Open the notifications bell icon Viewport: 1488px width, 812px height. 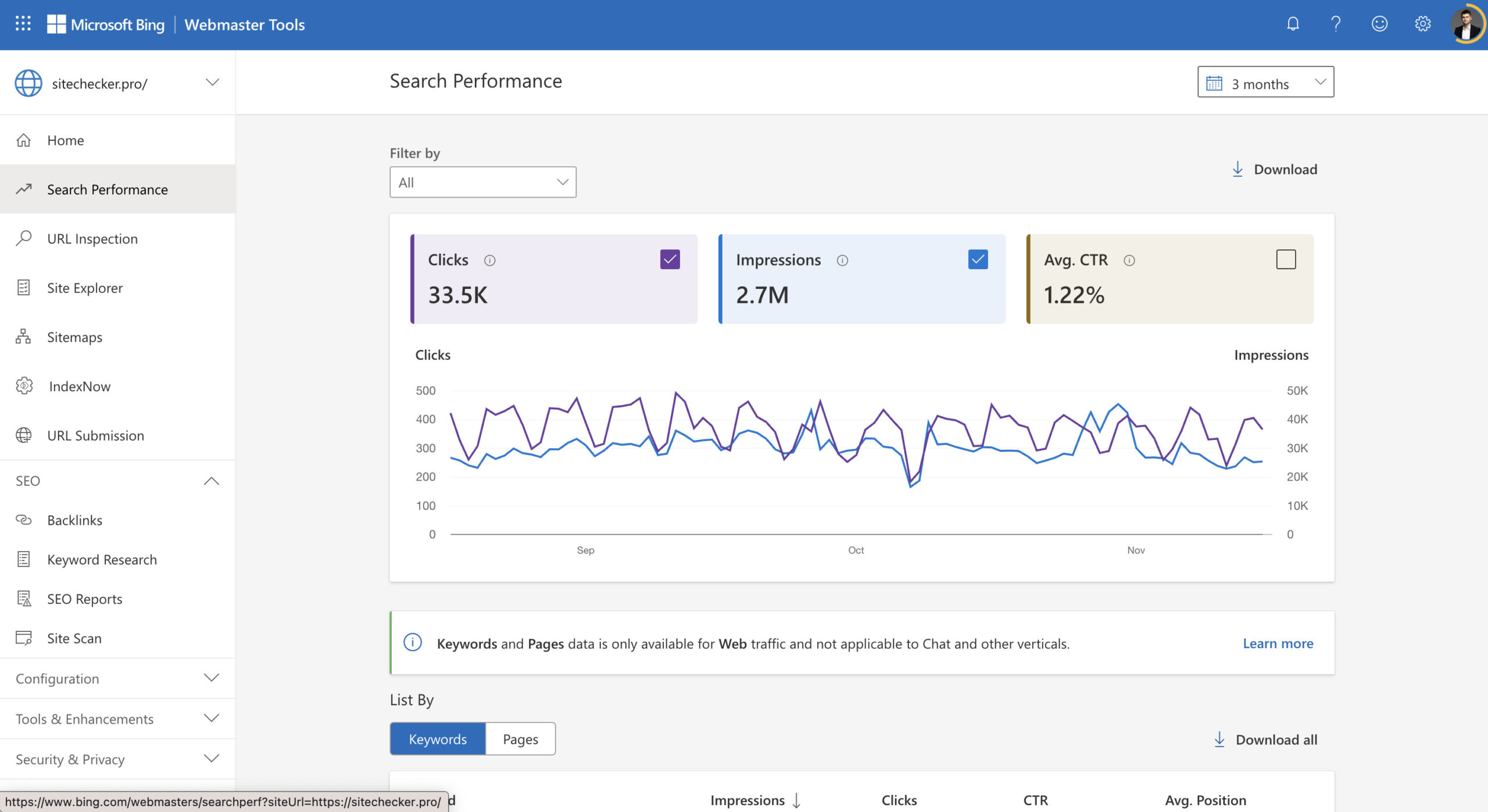(x=1293, y=24)
